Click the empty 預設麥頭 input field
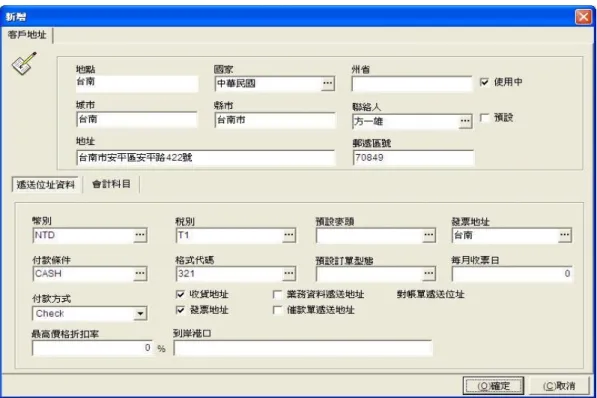597x398 pixels. tap(369, 235)
